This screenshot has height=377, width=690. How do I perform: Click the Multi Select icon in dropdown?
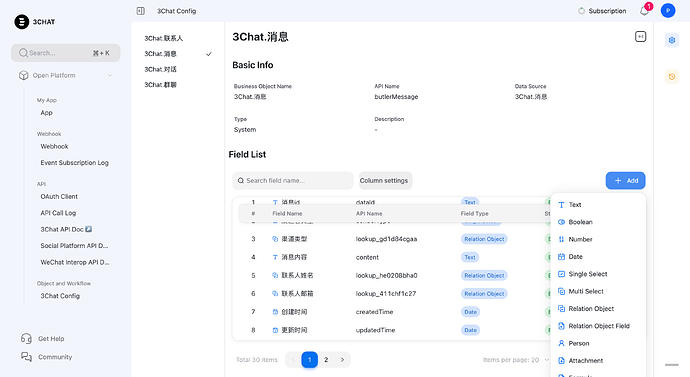point(561,291)
